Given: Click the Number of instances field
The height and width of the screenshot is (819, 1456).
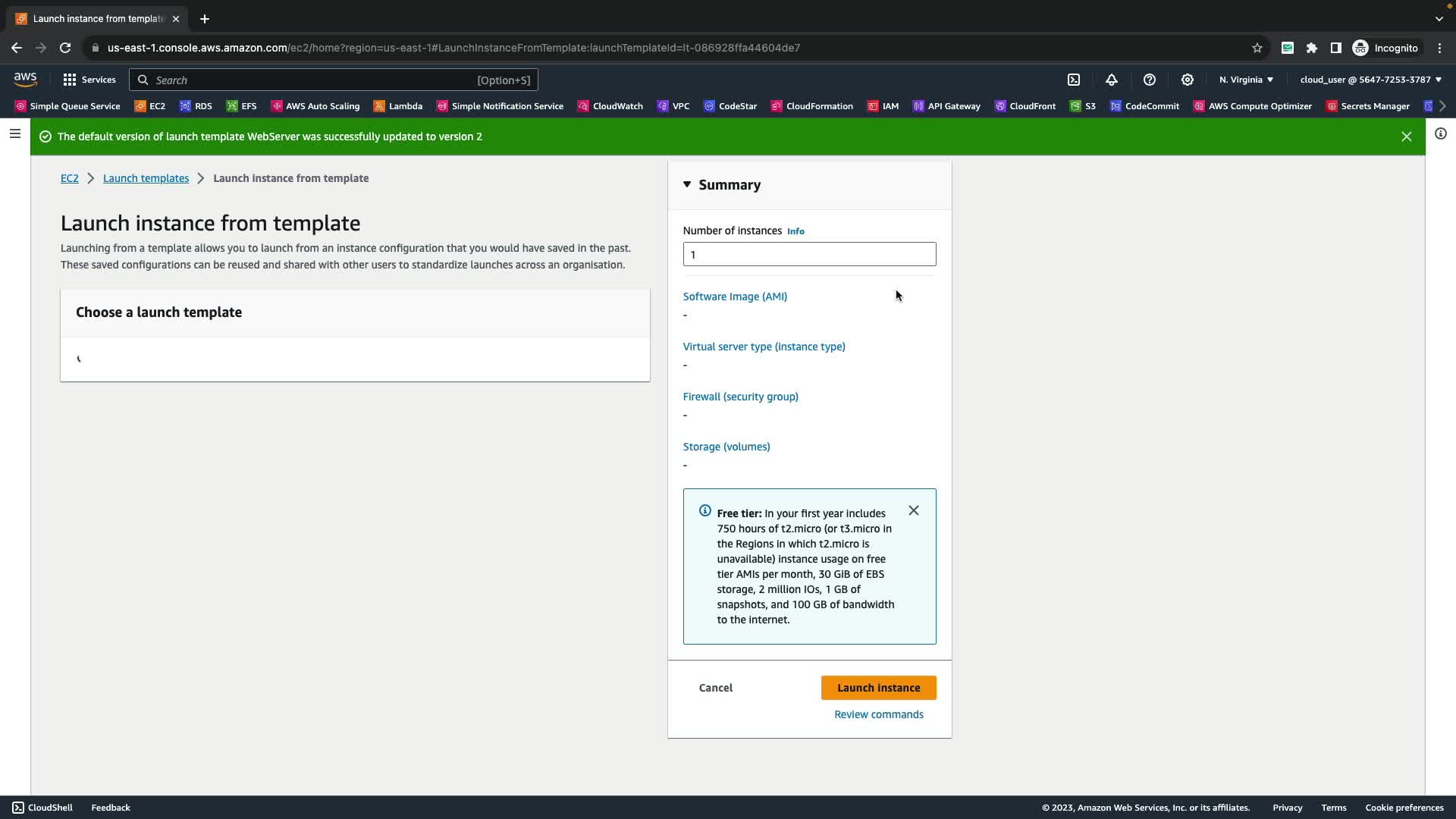Looking at the screenshot, I should (809, 254).
